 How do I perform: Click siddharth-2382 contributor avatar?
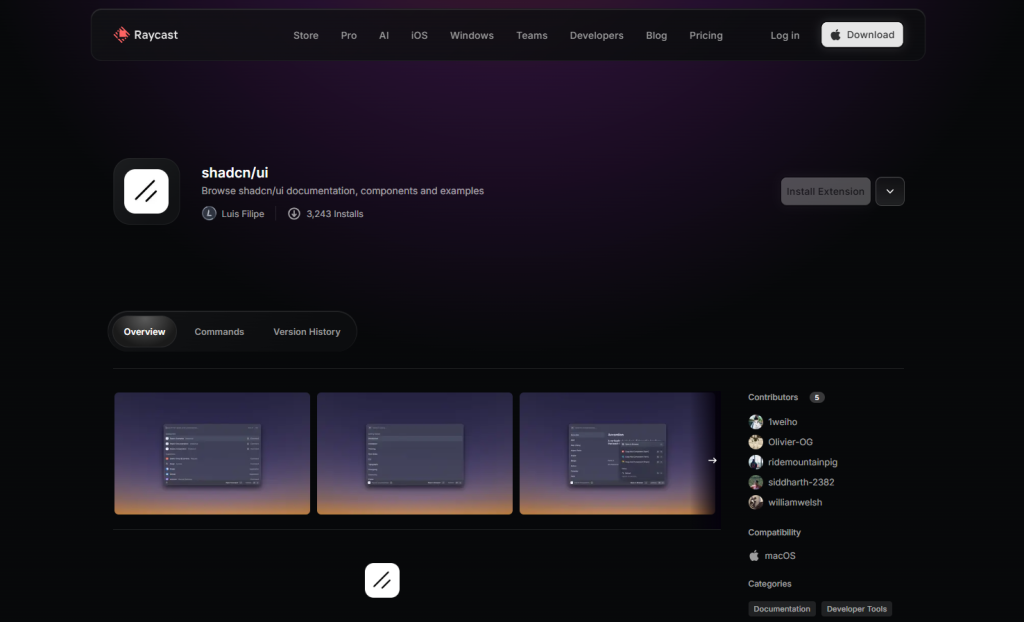(756, 482)
